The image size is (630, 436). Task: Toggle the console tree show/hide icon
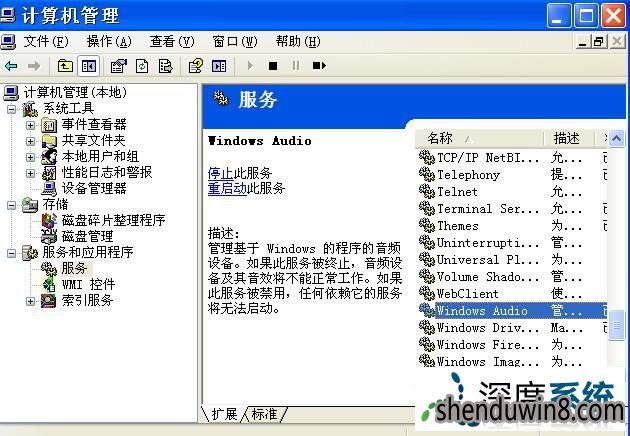click(x=88, y=66)
